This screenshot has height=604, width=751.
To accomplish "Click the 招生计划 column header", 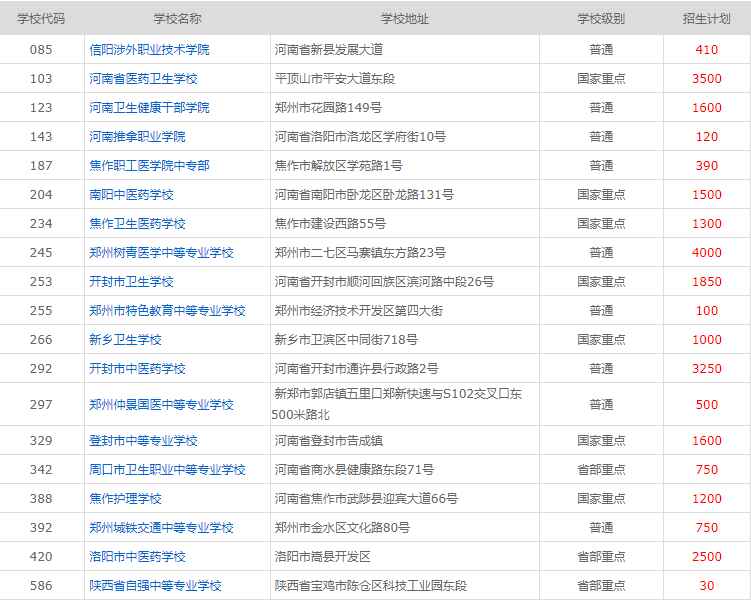I will [706, 19].
